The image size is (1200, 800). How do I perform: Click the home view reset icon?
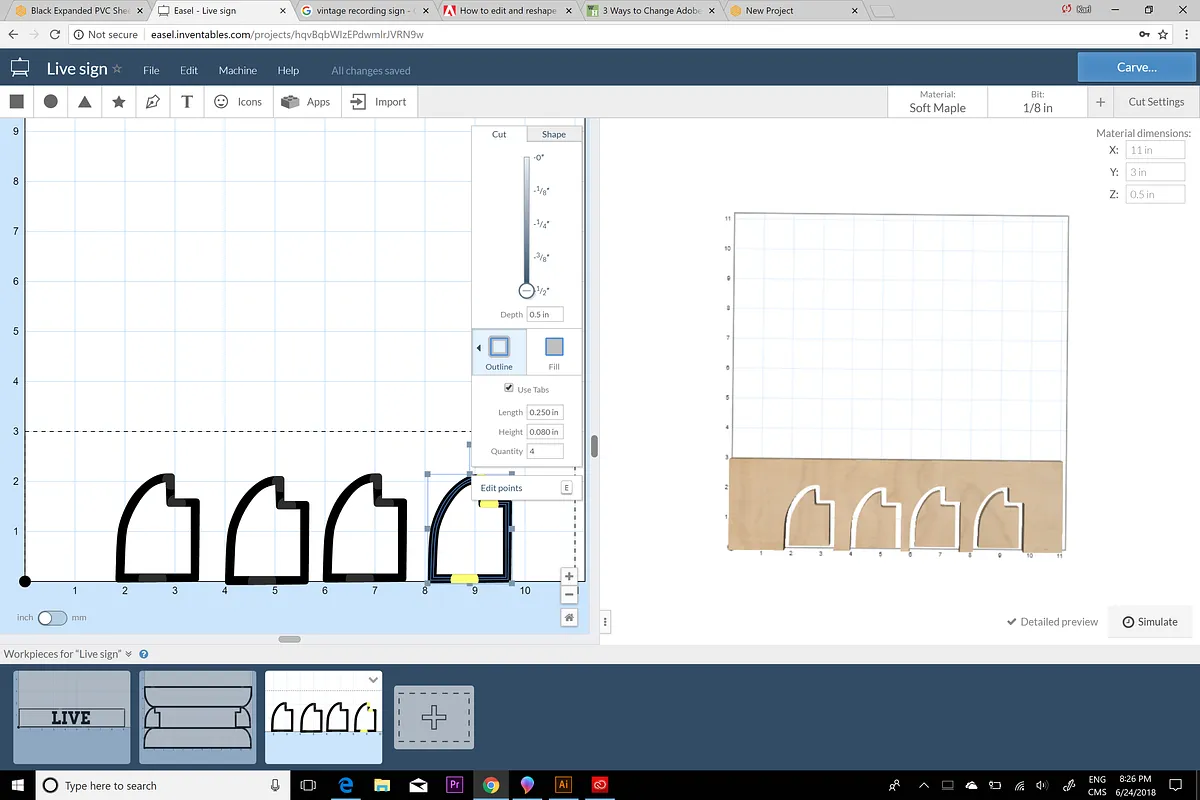coord(569,618)
